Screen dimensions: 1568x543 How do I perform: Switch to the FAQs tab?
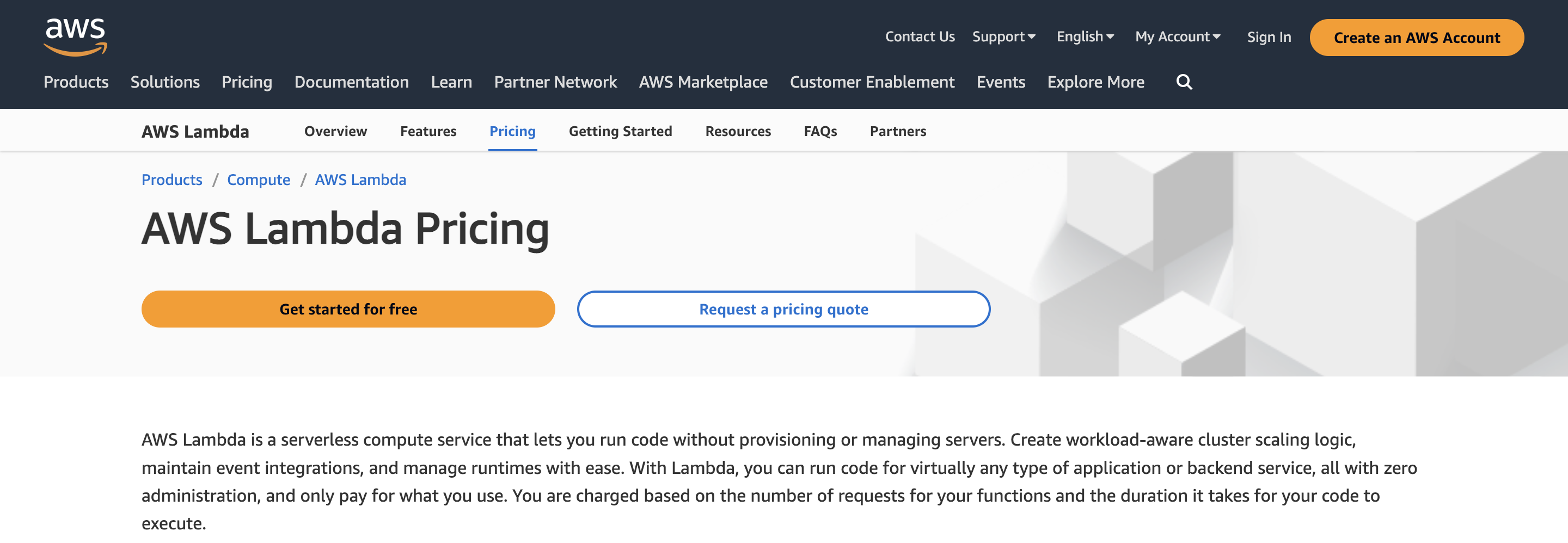820,131
